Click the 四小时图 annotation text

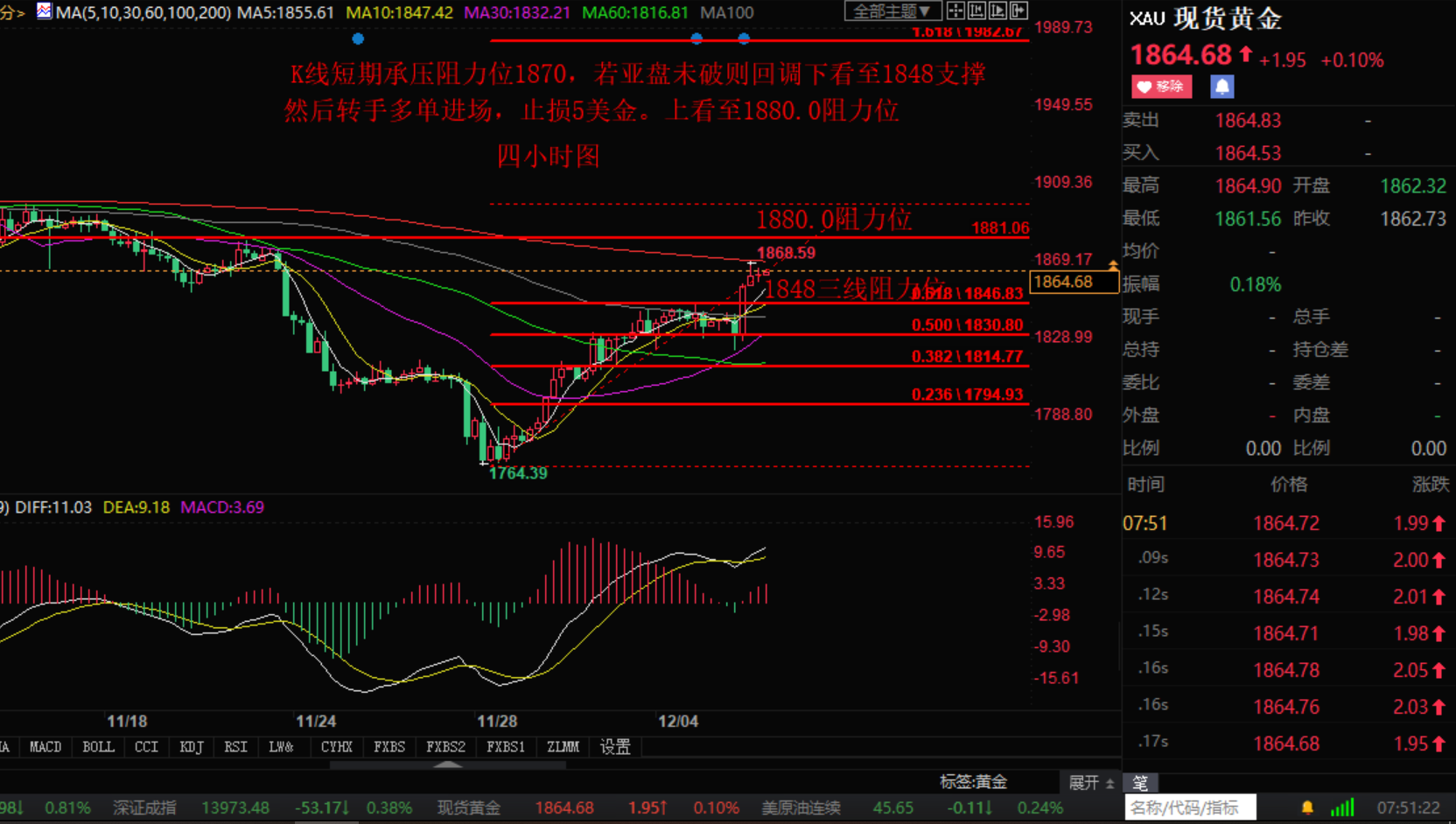click(549, 156)
